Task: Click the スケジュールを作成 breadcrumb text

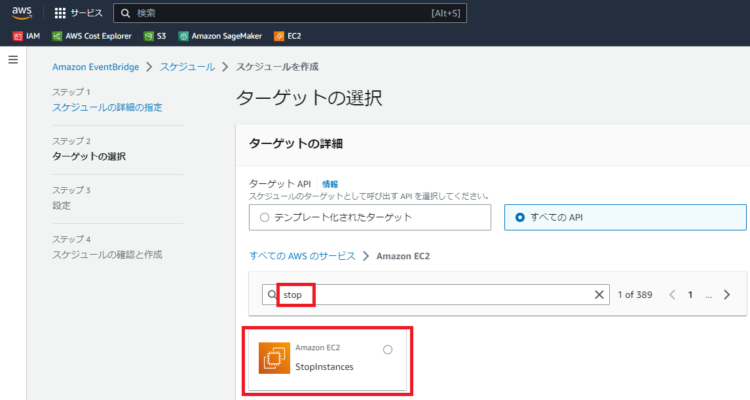Action: 277,67
